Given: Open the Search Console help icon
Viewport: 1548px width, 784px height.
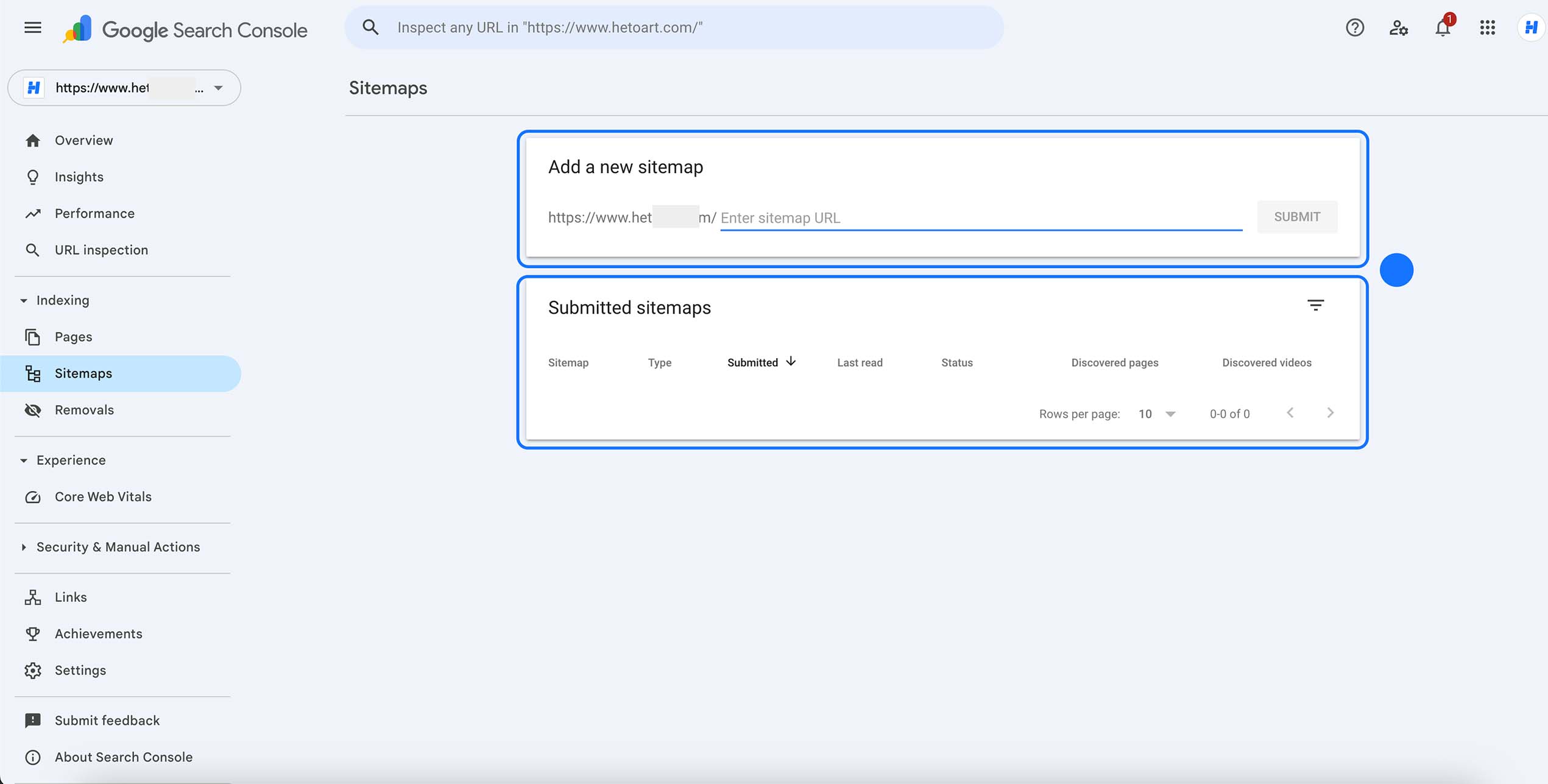Looking at the screenshot, I should tap(1354, 27).
